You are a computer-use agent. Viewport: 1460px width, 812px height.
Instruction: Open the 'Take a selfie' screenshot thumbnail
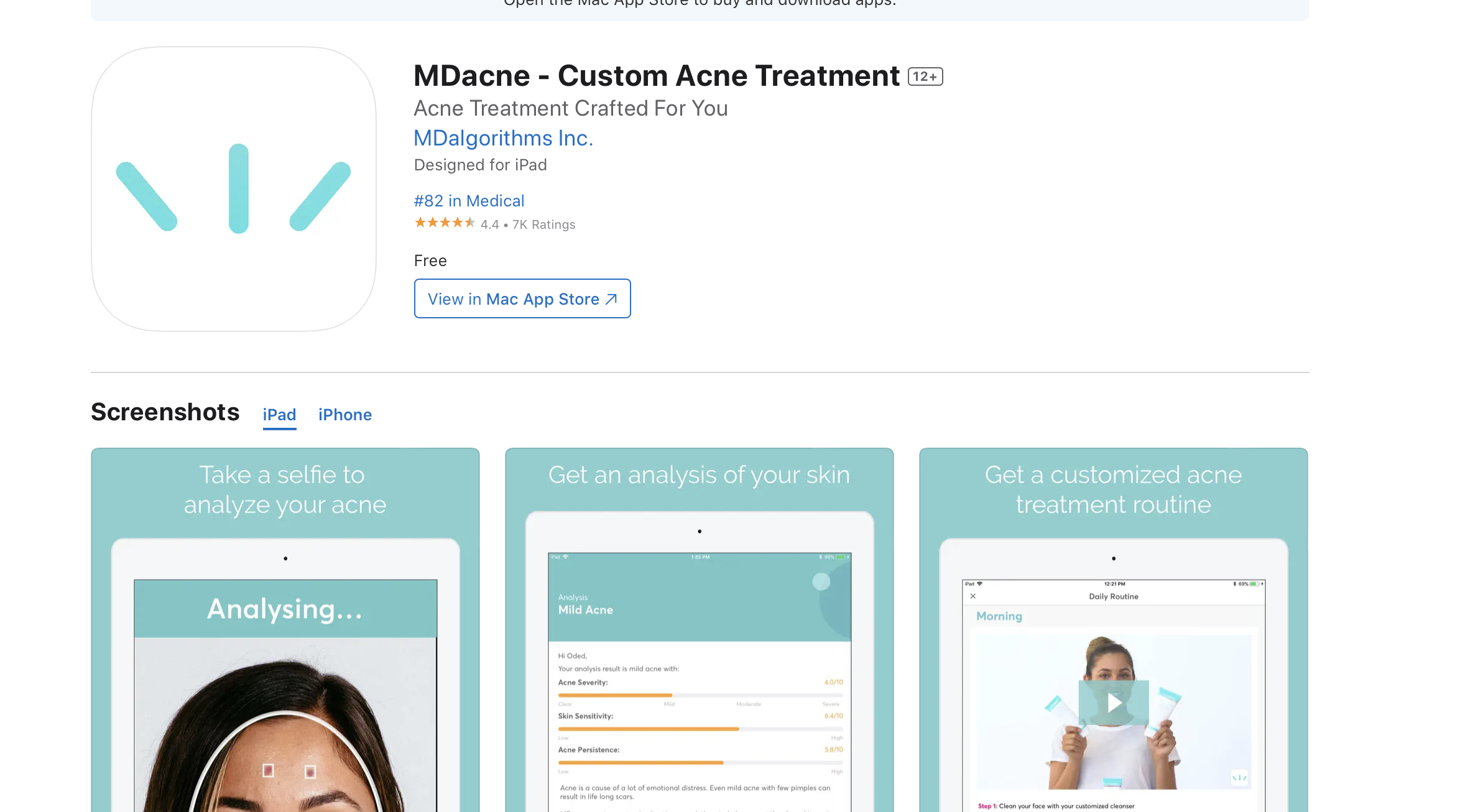[x=285, y=630]
